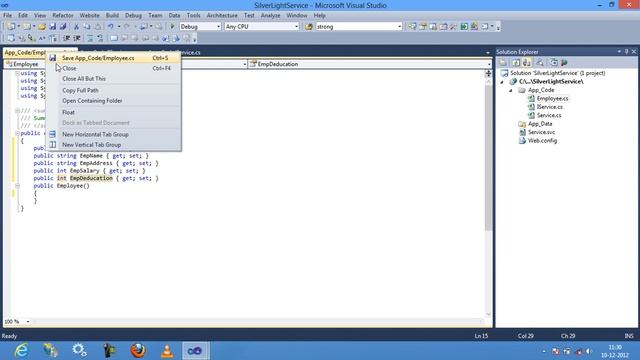Click the editor split-window handle above scrollbar
The width and height of the screenshot is (640, 360).
click(488, 73)
